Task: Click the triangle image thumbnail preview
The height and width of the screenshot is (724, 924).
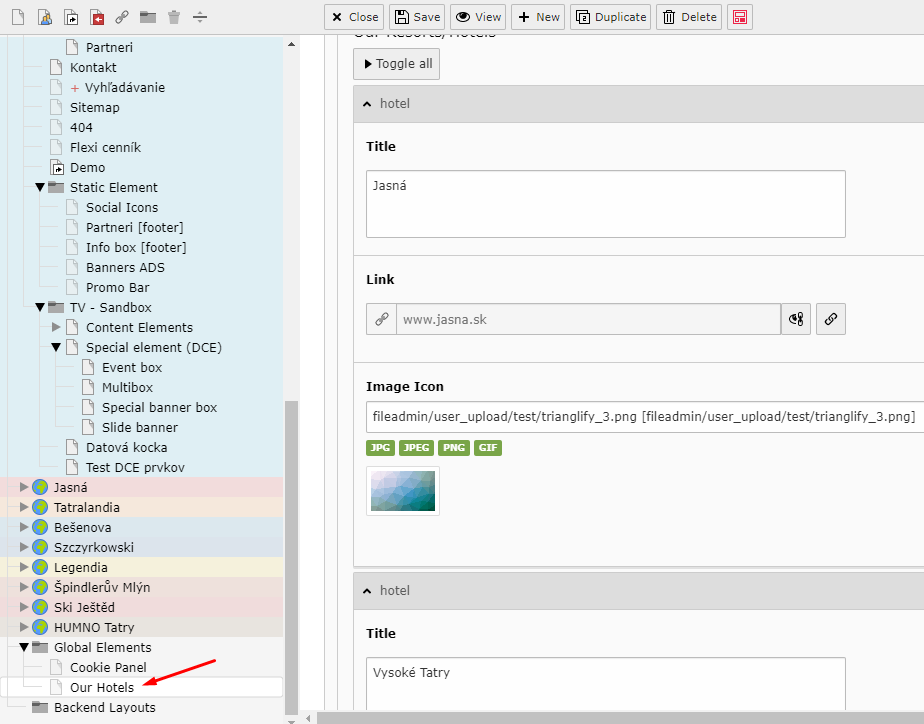Action: click(403, 491)
